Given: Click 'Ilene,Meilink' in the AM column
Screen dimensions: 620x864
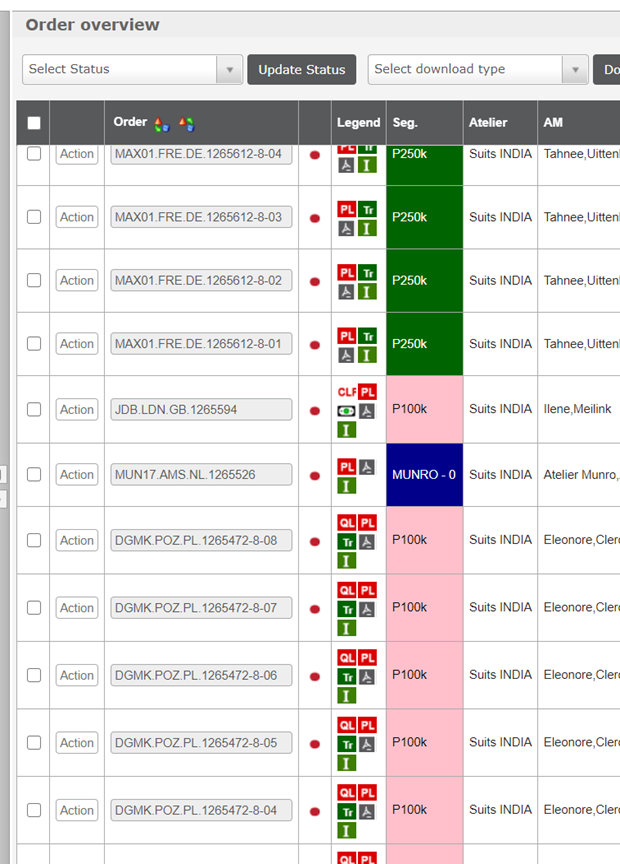Looking at the screenshot, I should click(577, 409).
